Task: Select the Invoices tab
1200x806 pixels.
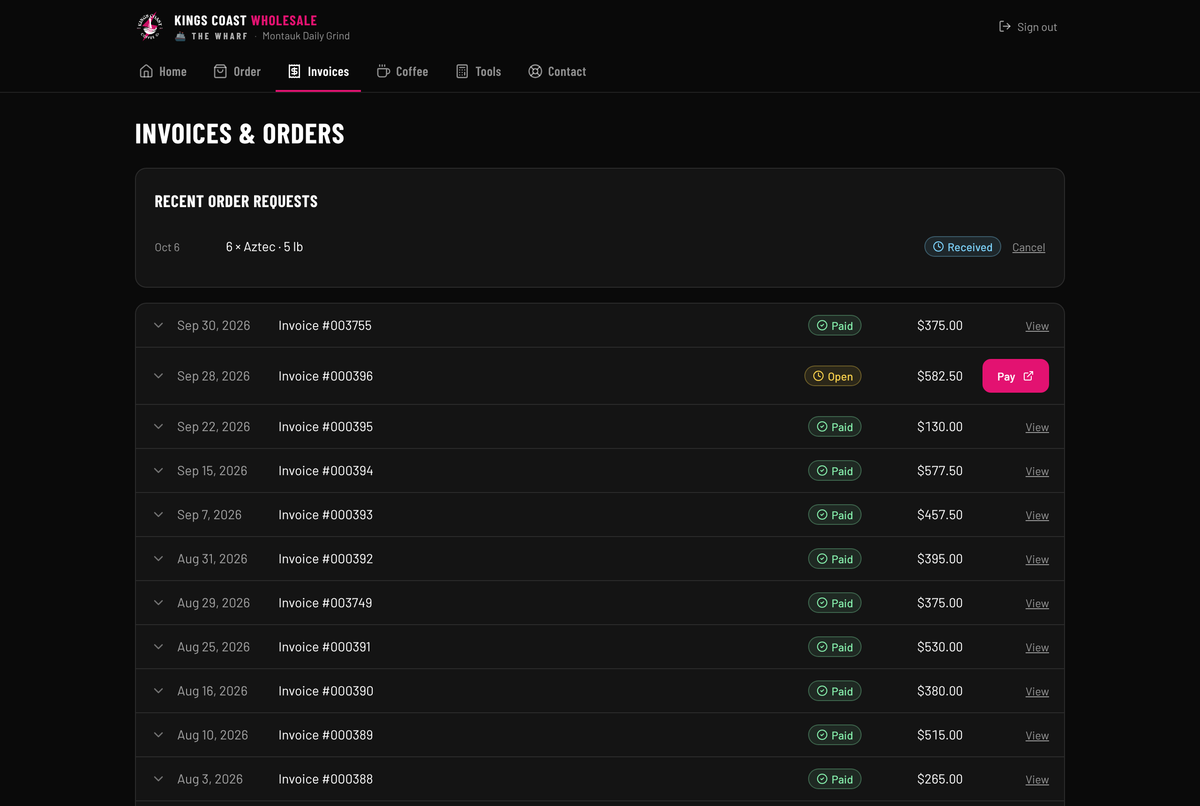Action: (318, 71)
